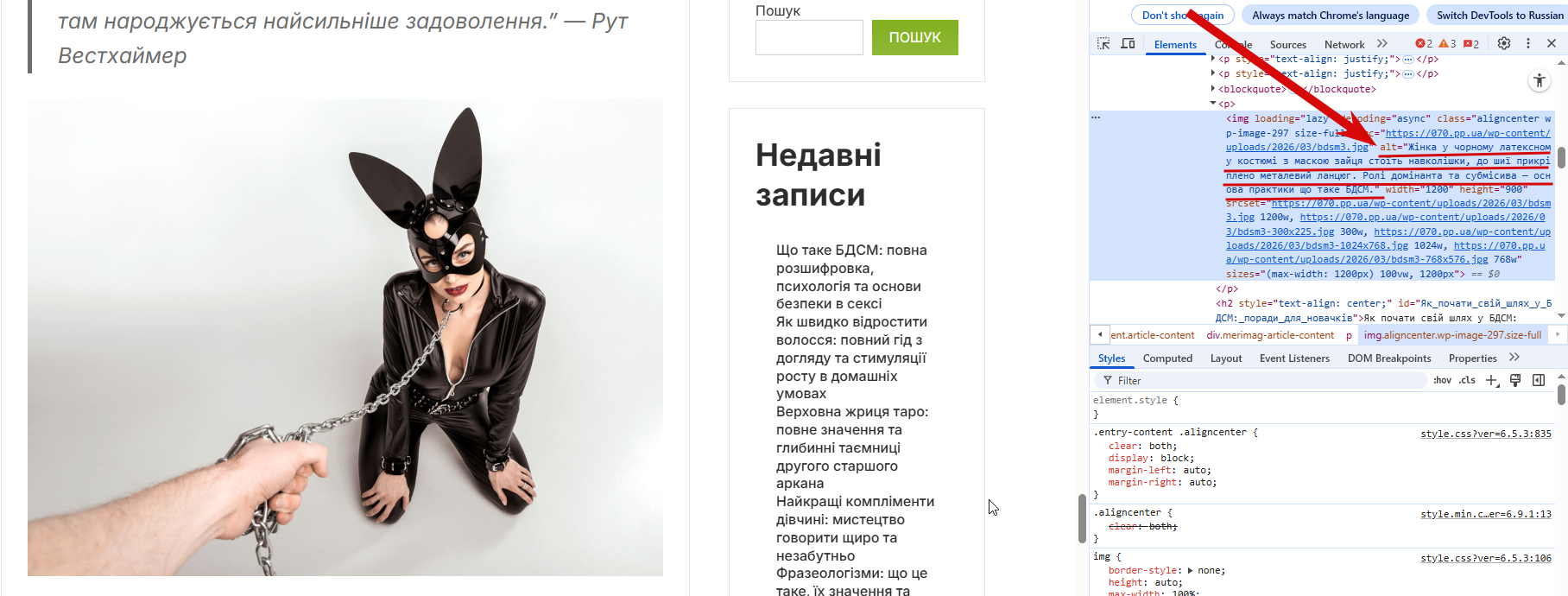Click the new style rule plus icon
The width and height of the screenshot is (1568, 596).
point(1492,380)
